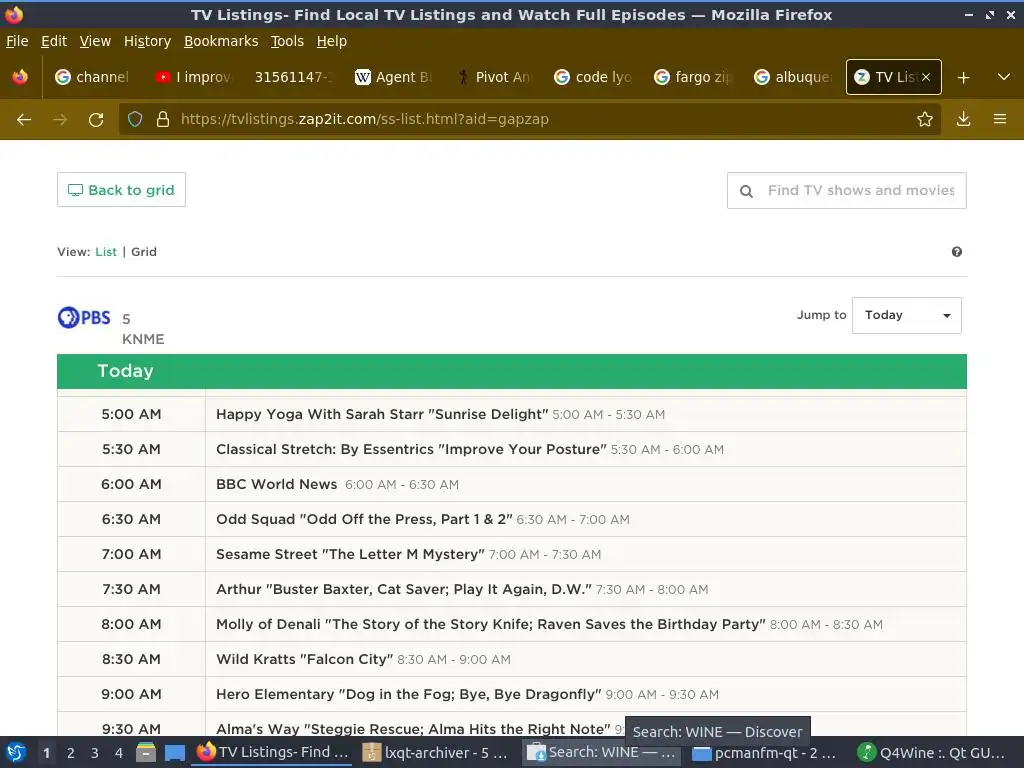This screenshot has width=1024, height=768.
Task: Open the Firefox hamburger application menu
Action: (1000, 119)
